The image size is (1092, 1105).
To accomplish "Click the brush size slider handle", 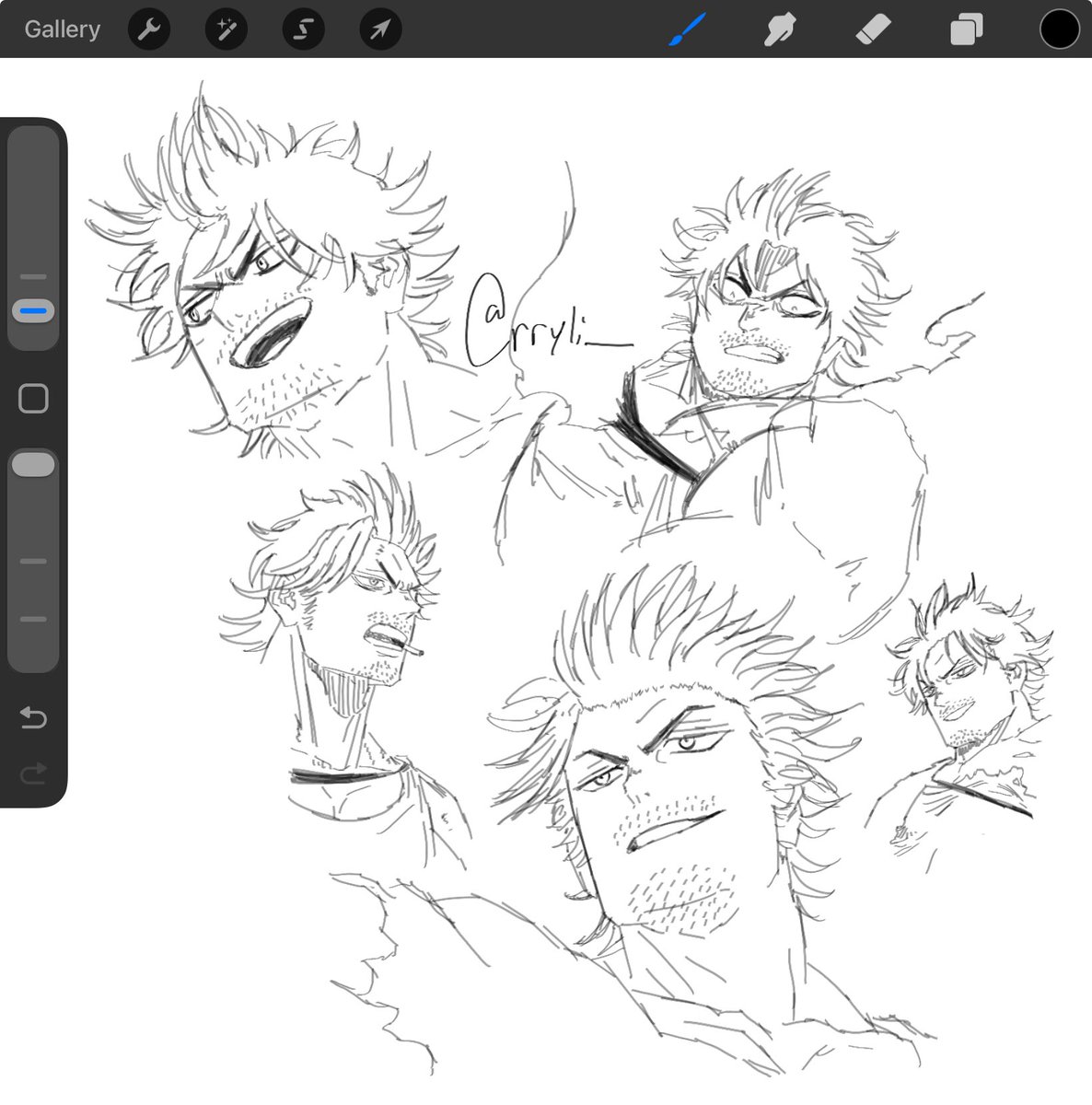I will click(33, 311).
